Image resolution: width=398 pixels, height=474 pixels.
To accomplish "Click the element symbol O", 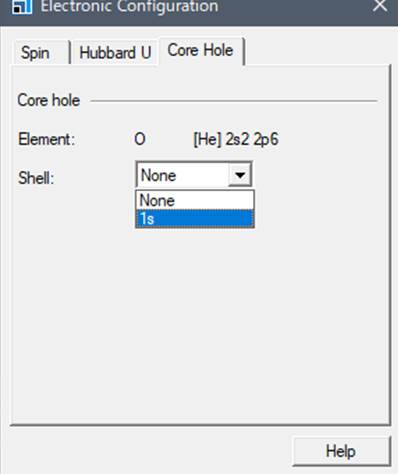I will [140, 139].
